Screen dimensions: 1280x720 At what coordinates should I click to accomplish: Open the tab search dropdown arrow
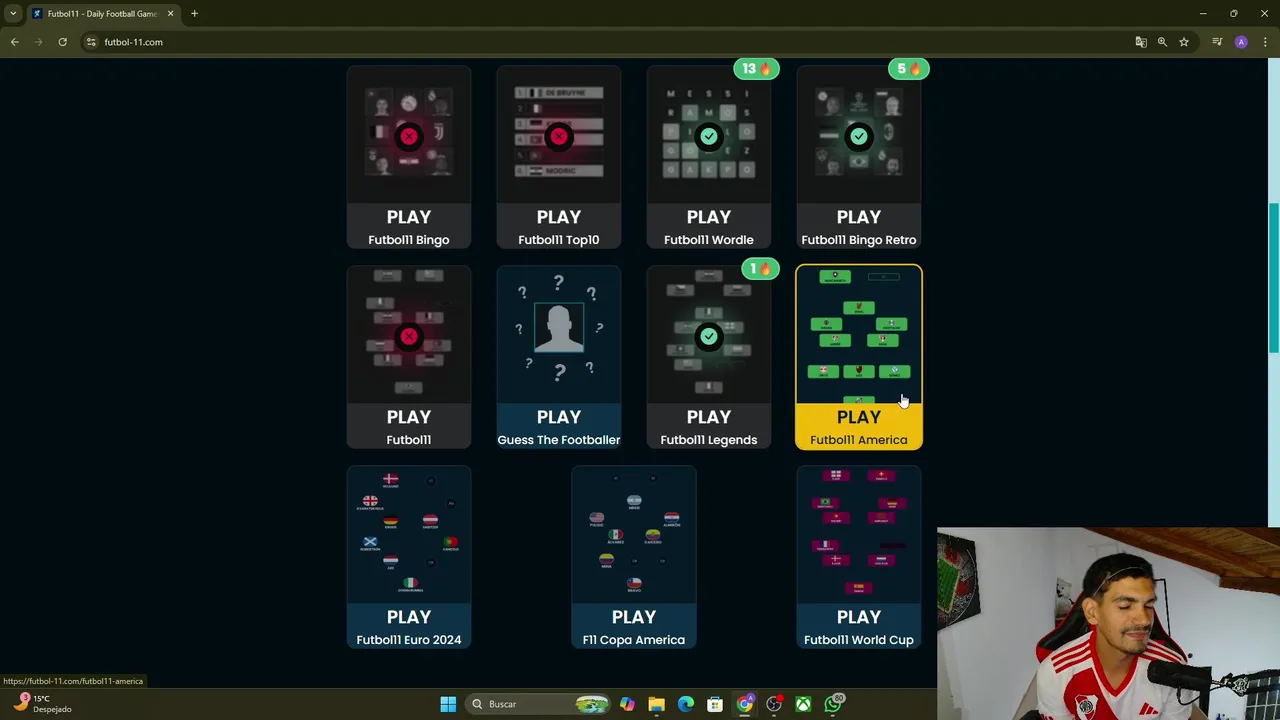(13, 14)
